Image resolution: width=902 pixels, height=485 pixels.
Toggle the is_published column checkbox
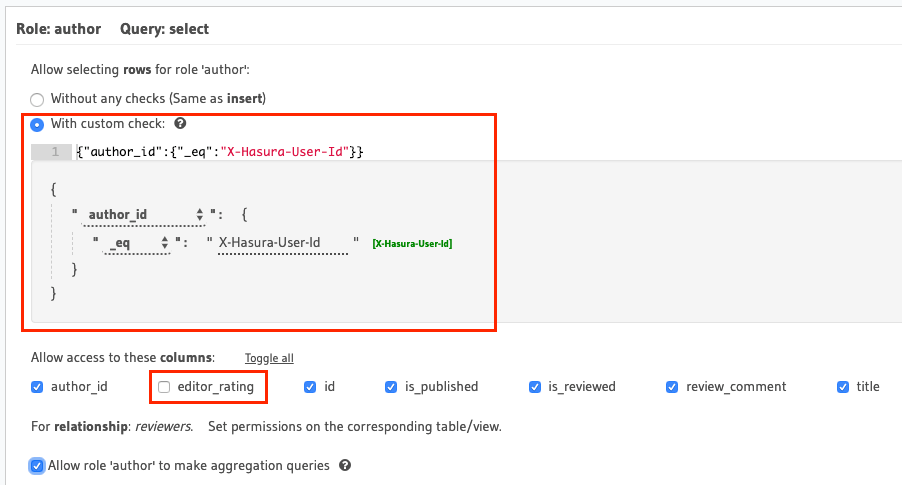(x=391, y=387)
